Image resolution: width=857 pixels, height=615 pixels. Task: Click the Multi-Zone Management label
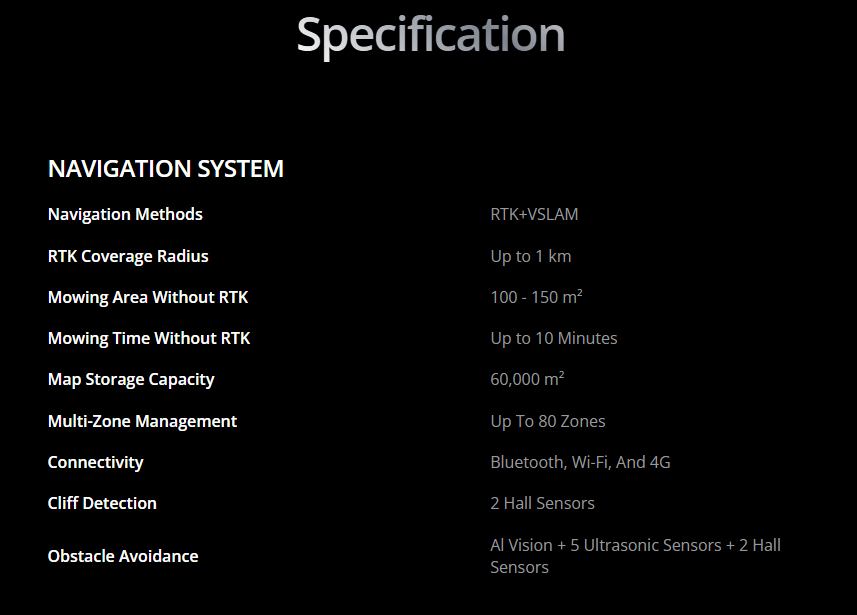tap(142, 421)
